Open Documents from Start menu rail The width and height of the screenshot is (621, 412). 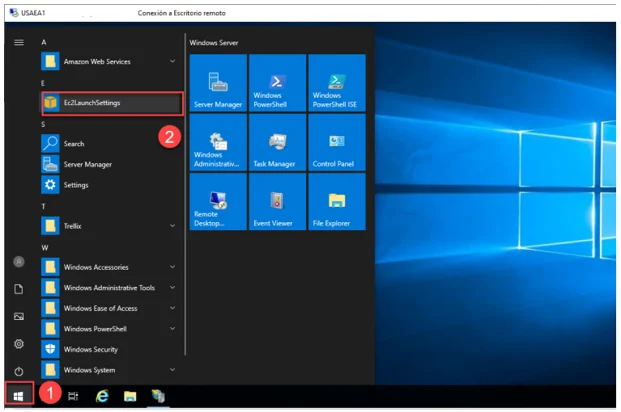[x=19, y=289]
